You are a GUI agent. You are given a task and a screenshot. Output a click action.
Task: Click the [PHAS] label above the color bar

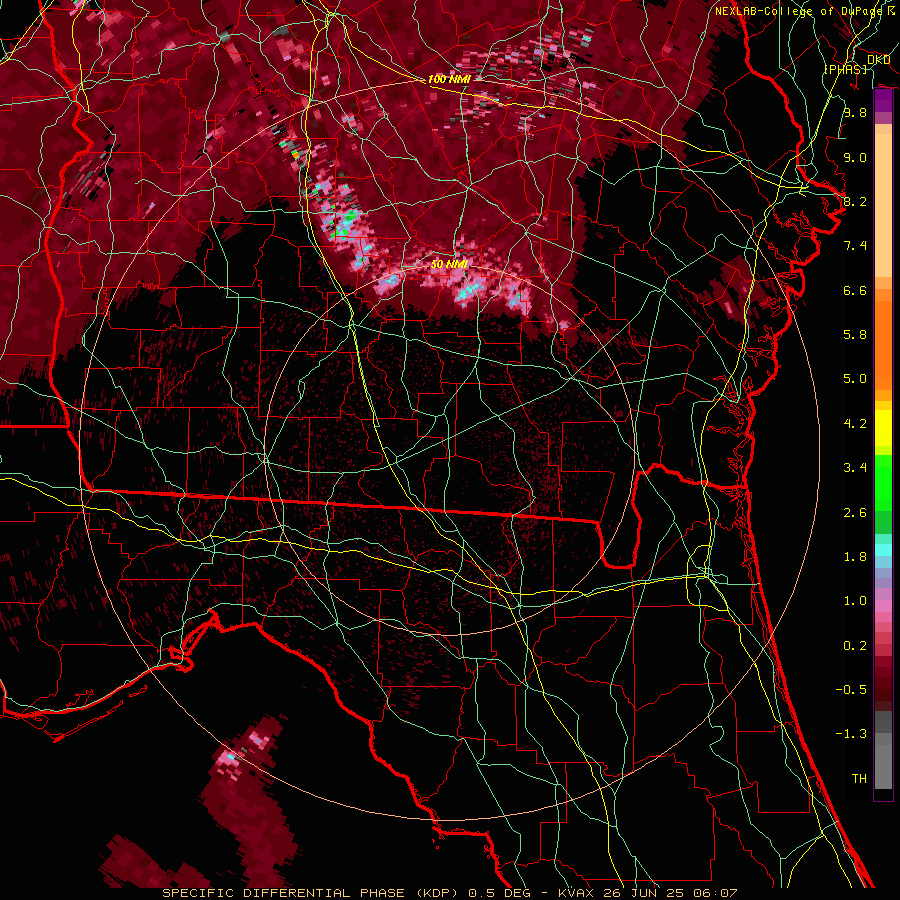tap(845, 69)
